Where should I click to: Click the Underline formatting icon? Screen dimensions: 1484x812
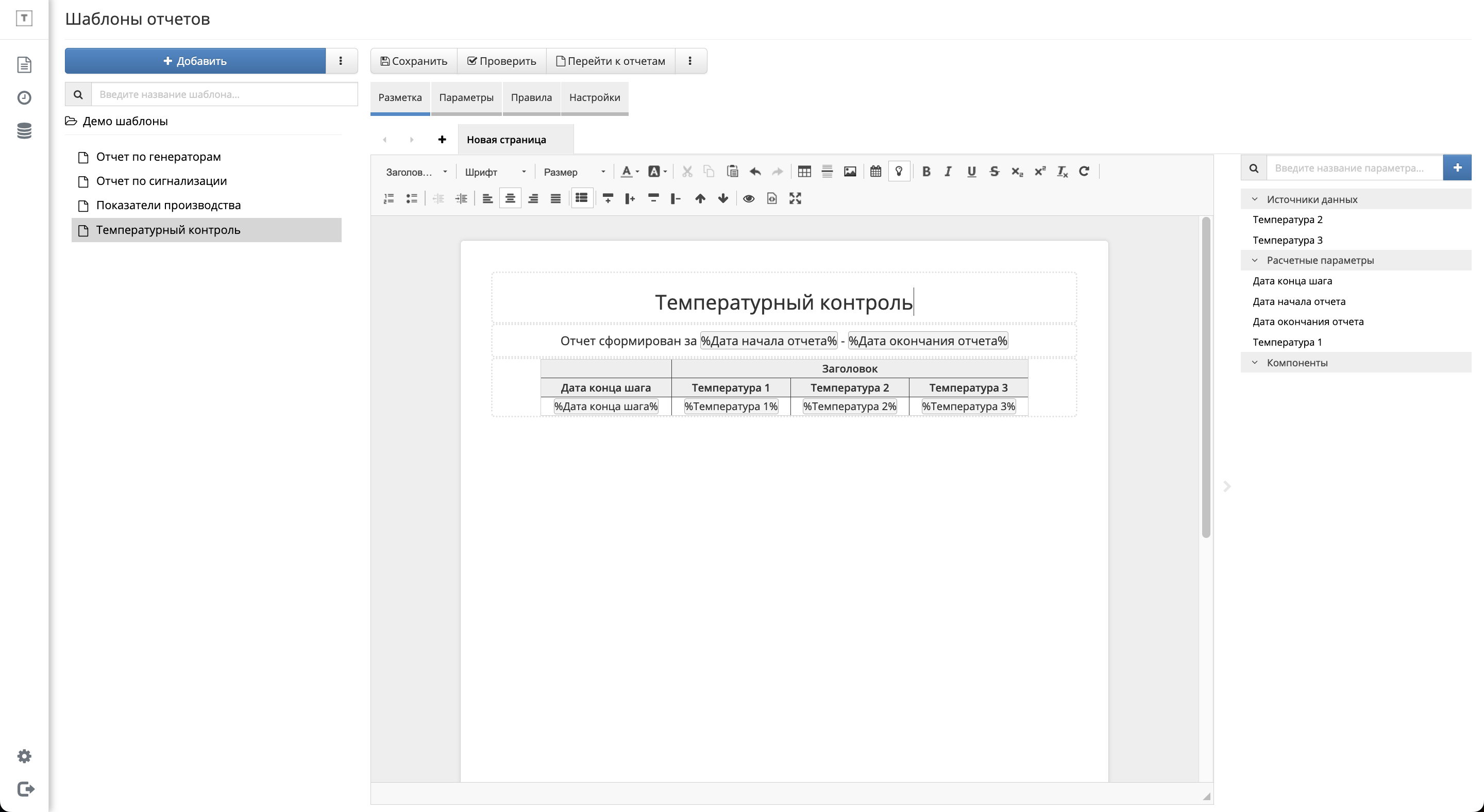pyautogui.click(x=970, y=171)
